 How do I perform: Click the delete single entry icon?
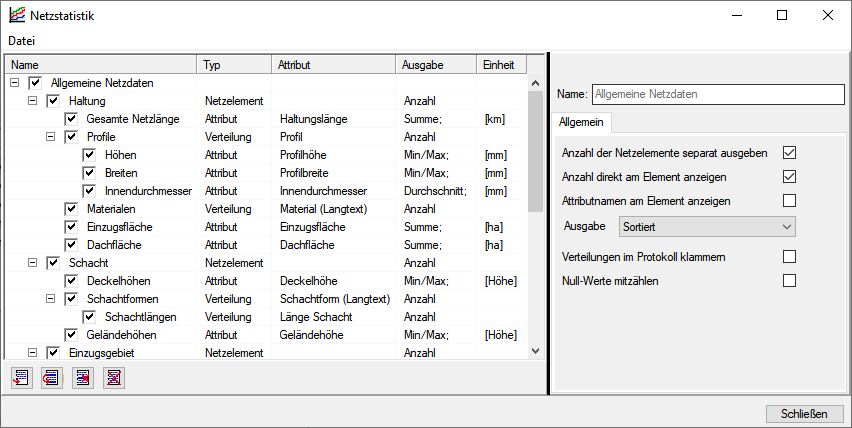click(x=84, y=377)
